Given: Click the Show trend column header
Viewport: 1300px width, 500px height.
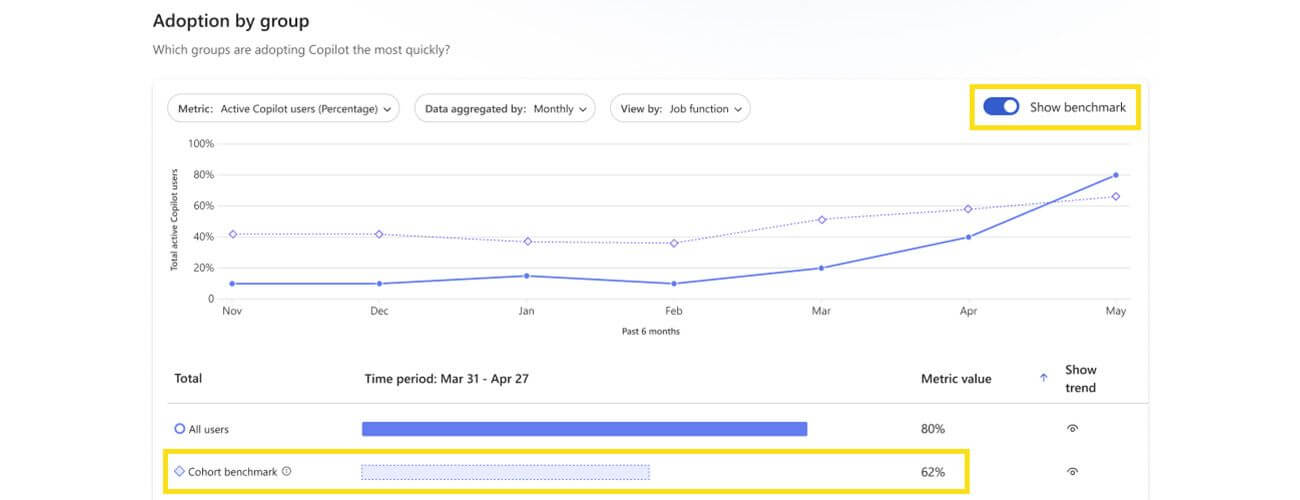Looking at the screenshot, I should point(1080,379).
